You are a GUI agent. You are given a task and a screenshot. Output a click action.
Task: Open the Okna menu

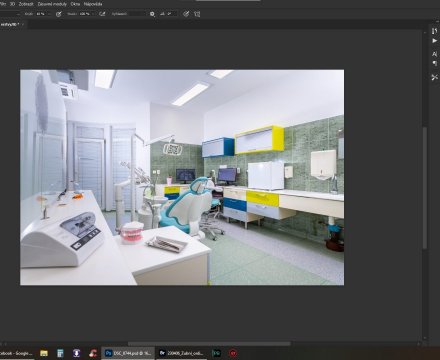point(75,4)
